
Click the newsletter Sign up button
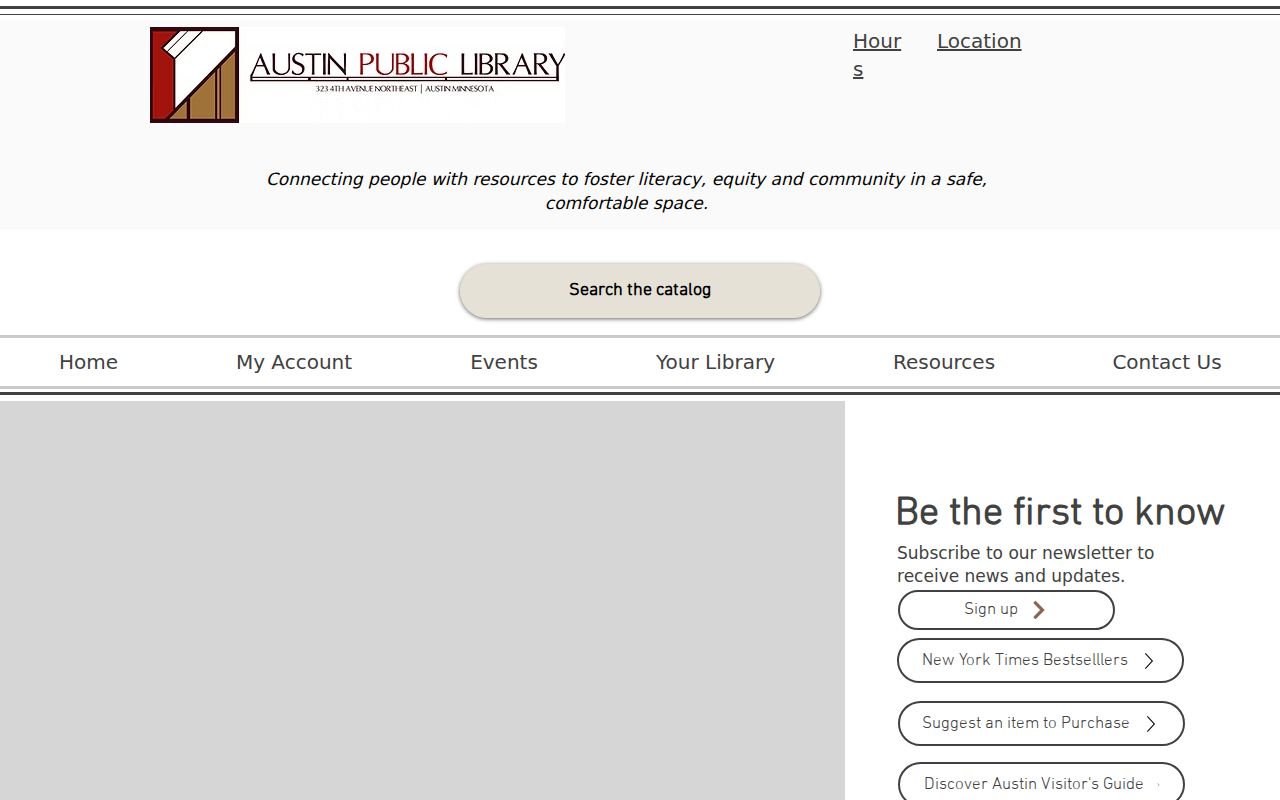(x=1006, y=610)
